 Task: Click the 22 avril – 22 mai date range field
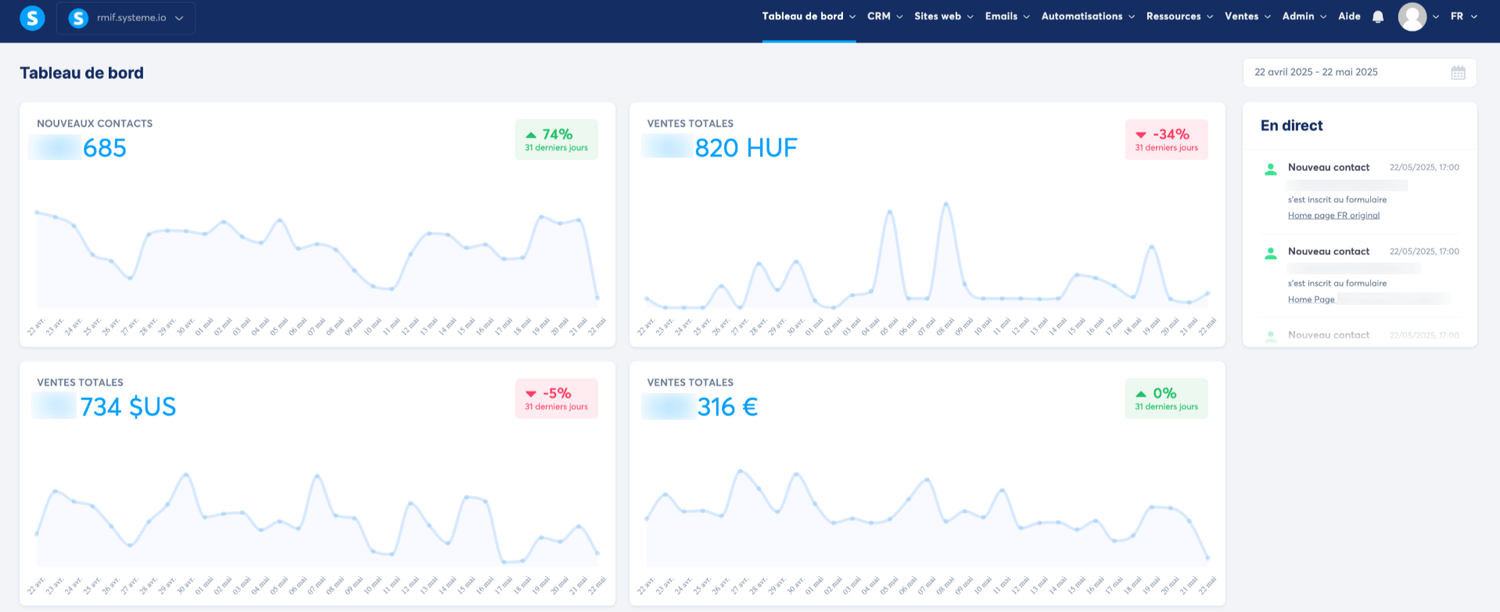tap(1343, 72)
